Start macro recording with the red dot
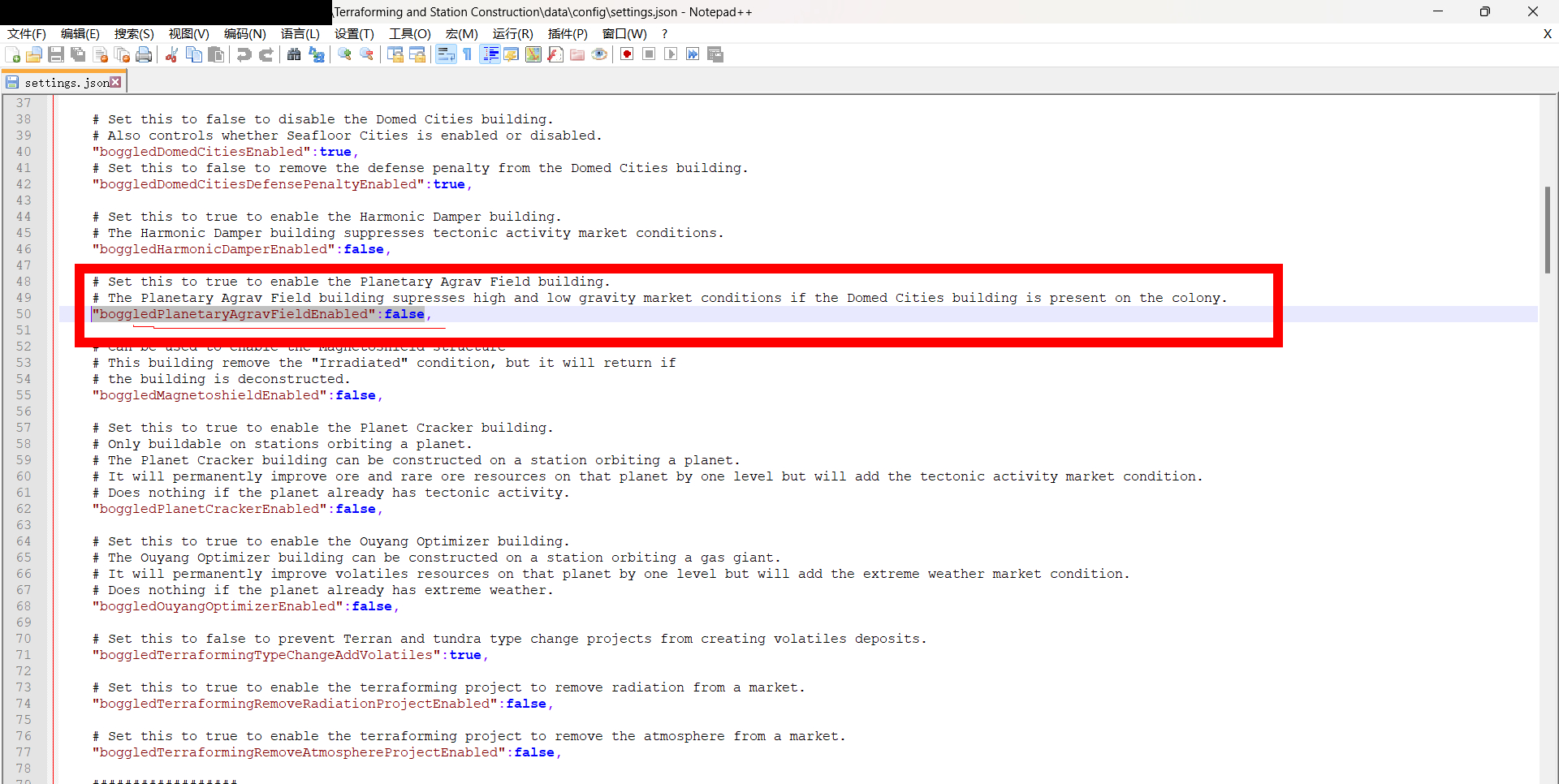This screenshot has height=784, width=1559. 627,54
